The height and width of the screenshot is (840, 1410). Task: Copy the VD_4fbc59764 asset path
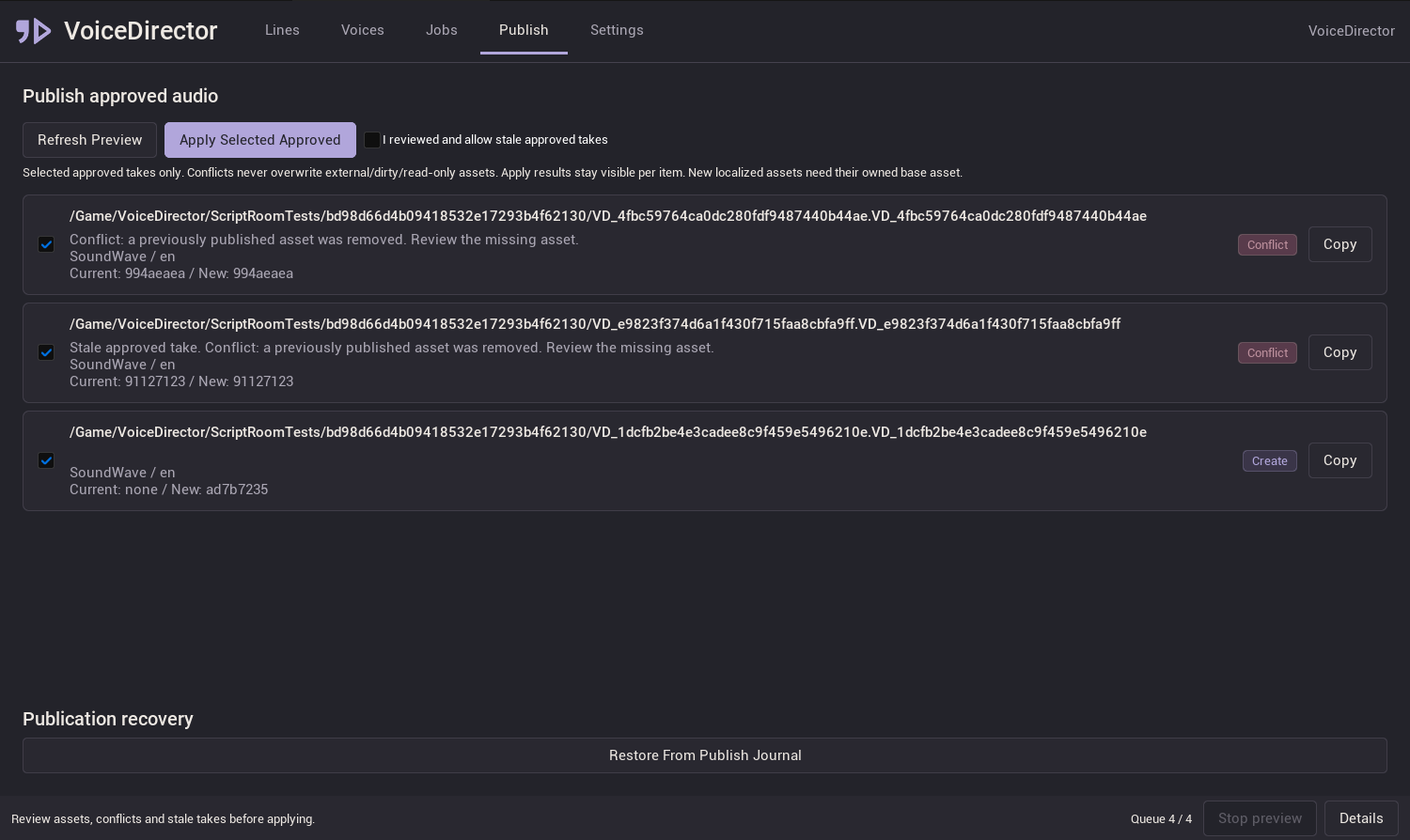(1339, 244)
